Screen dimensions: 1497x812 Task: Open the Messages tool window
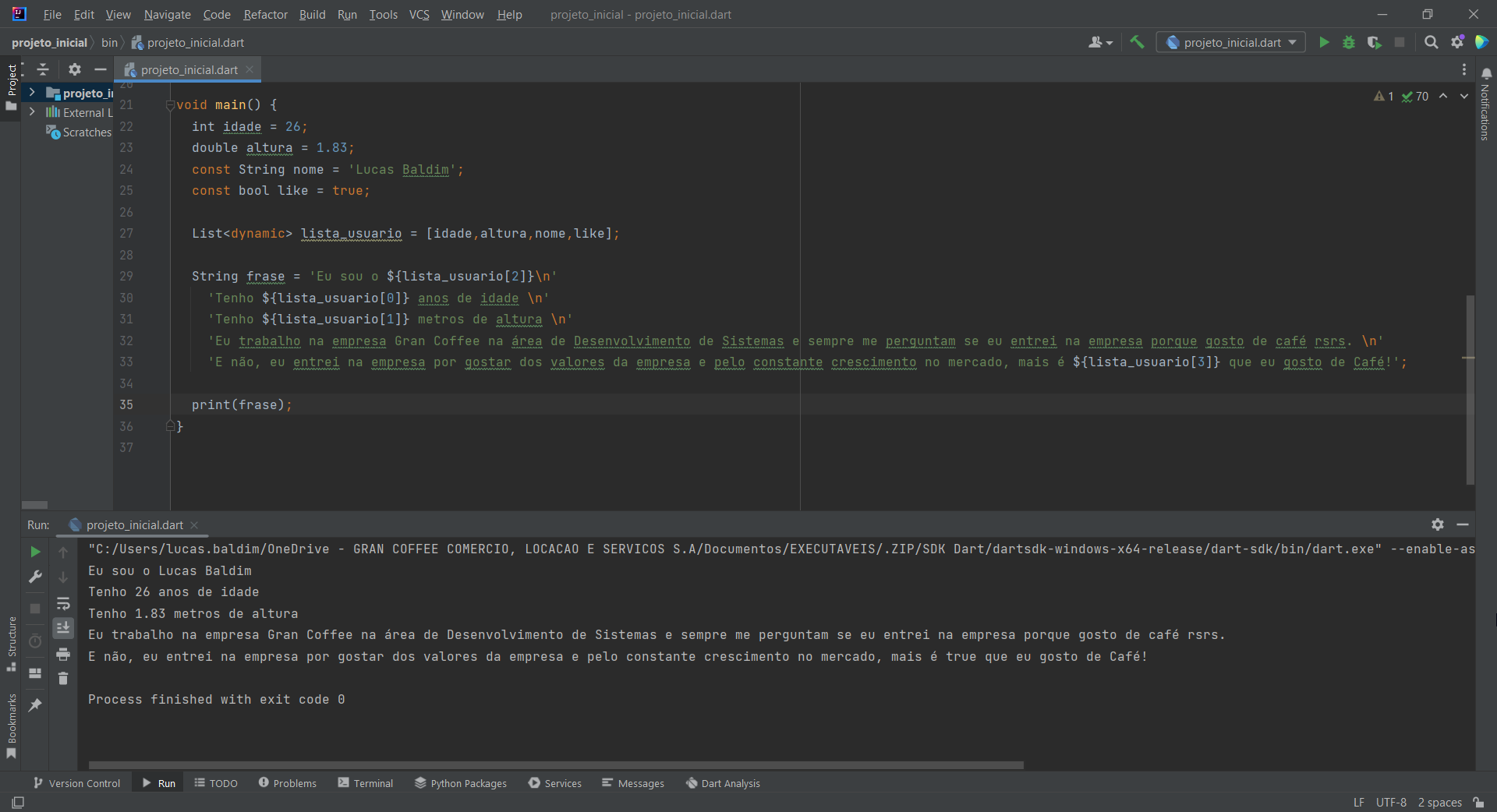633,783
